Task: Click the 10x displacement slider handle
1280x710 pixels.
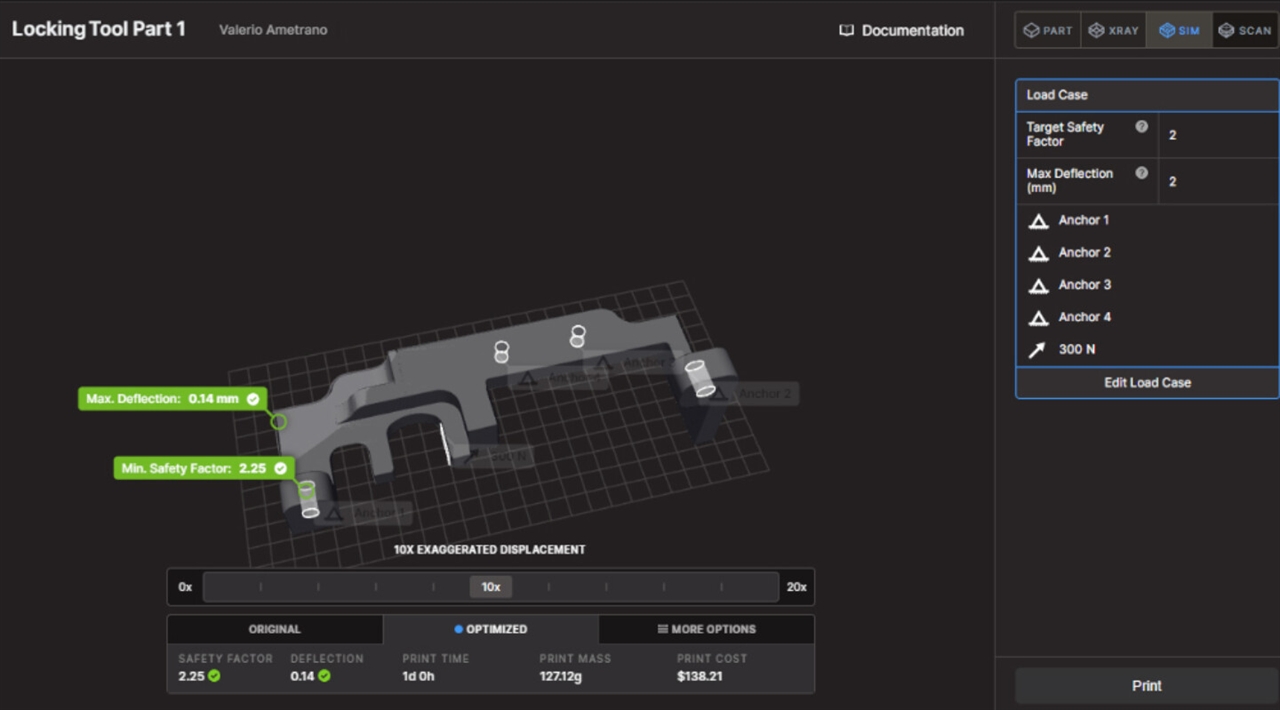Action: (x=490, y=587)
